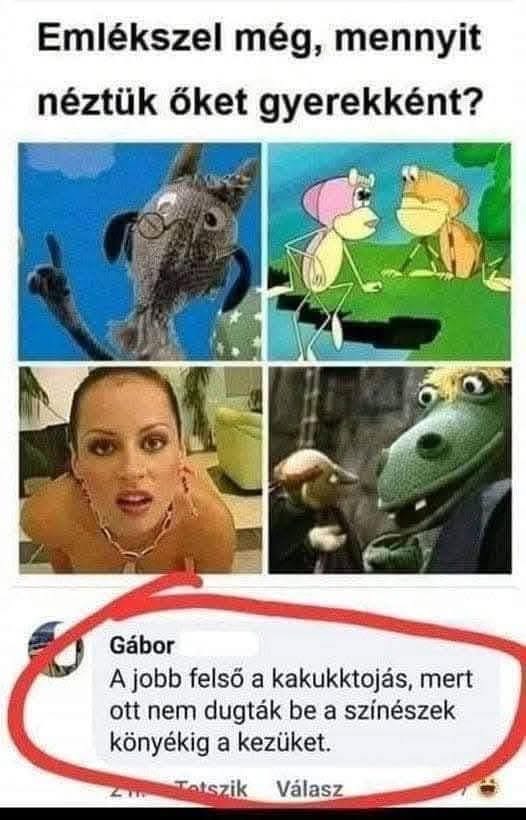Image resolution: width=526 pixels, height=820 pixels.
Task: Reply to the comment via Válasz
Action: tap(310, 789)
